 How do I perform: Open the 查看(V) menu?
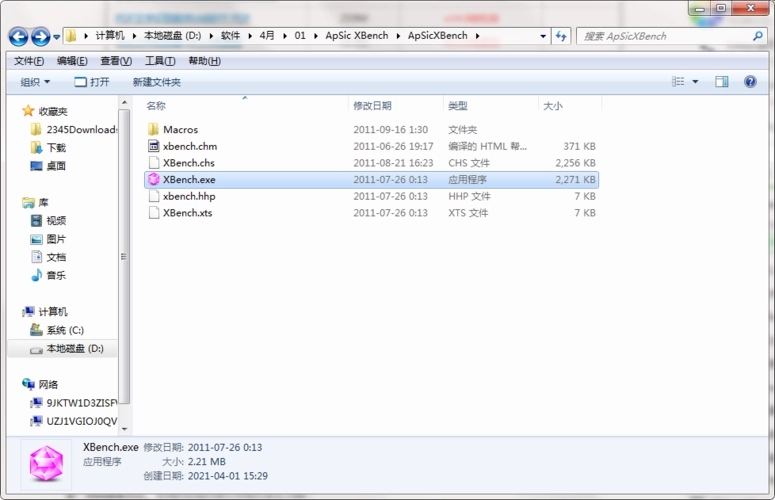116,61
